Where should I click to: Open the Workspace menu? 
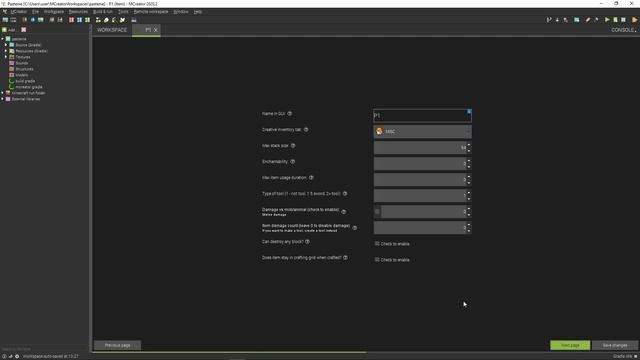tap(53, 12)
